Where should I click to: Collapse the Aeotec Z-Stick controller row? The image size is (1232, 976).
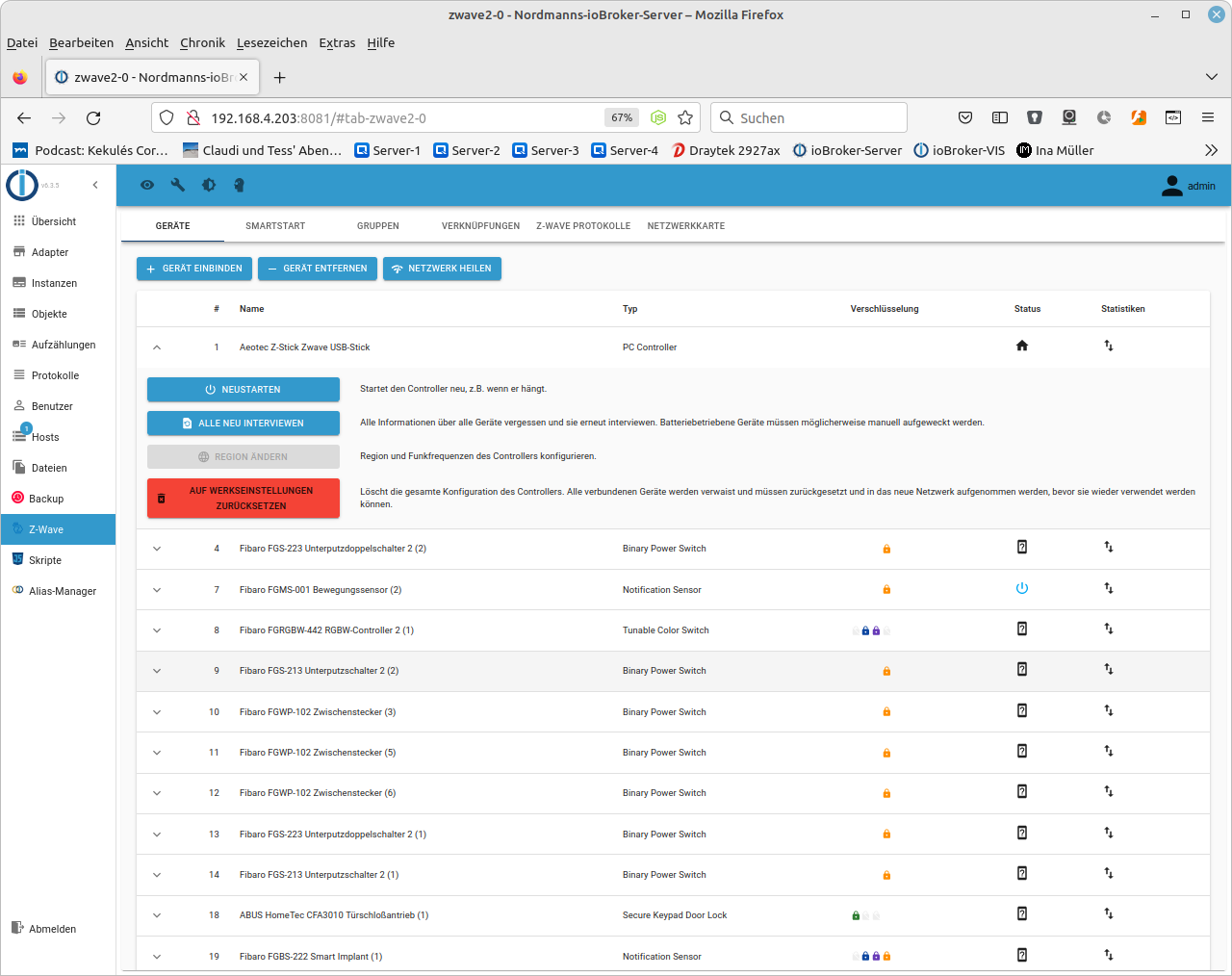click(157, 347)
